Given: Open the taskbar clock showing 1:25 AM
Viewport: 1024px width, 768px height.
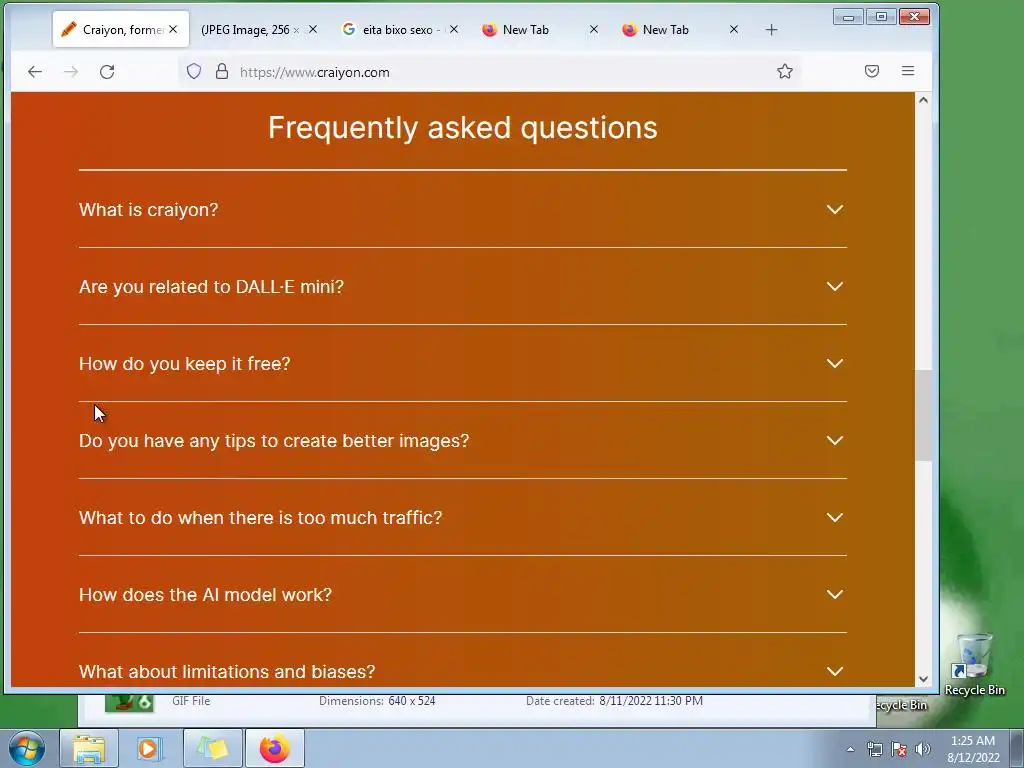Looking at the screenshot, I should tap(973, 749).
